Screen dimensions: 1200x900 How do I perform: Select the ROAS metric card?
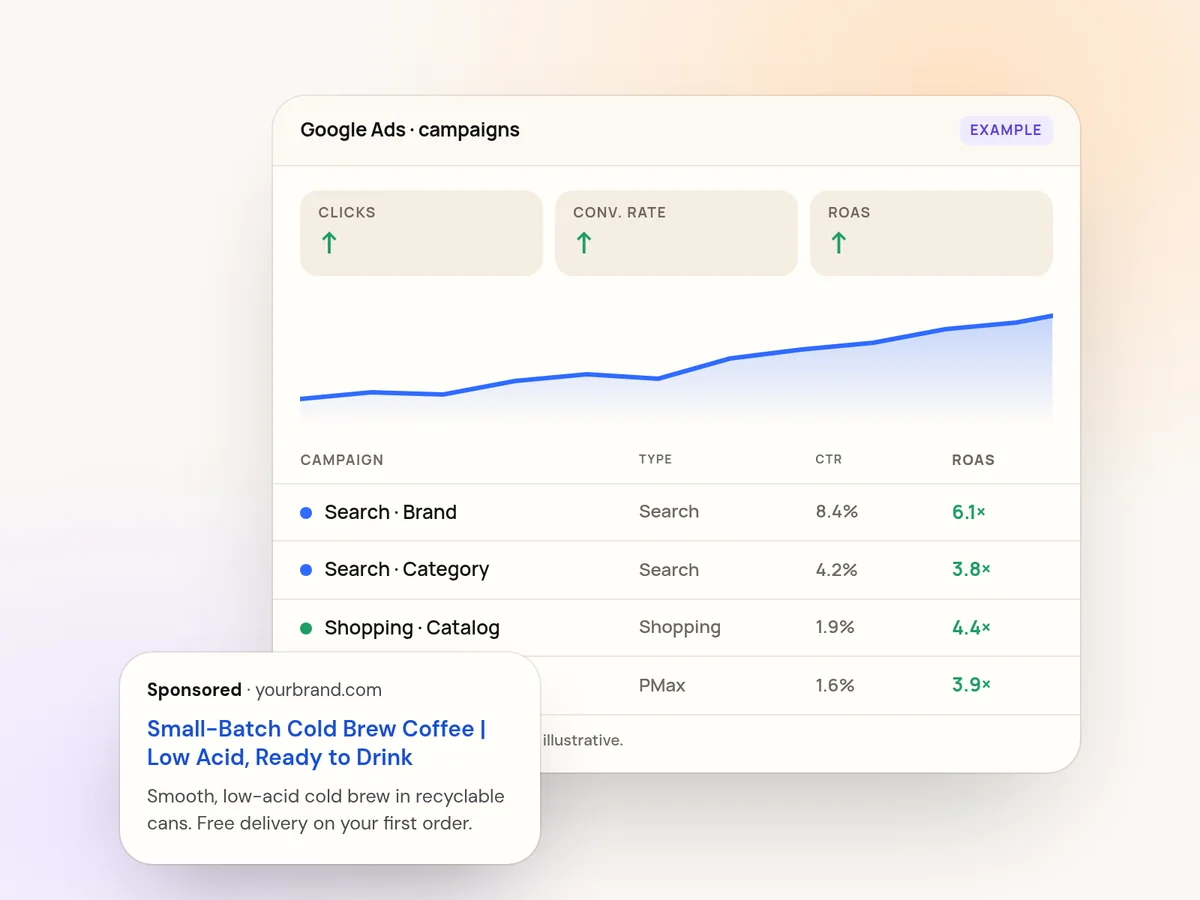click(931, 233)
